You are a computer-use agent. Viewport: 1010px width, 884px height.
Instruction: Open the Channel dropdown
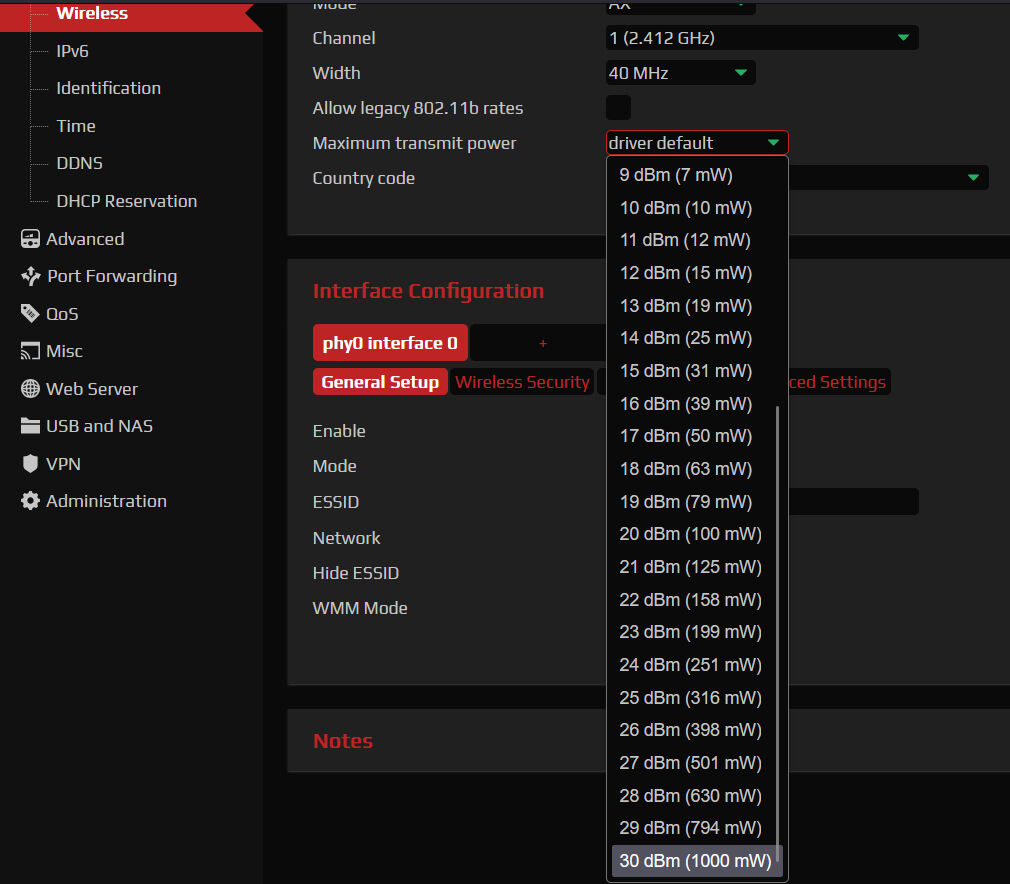[x=762, y=38]
